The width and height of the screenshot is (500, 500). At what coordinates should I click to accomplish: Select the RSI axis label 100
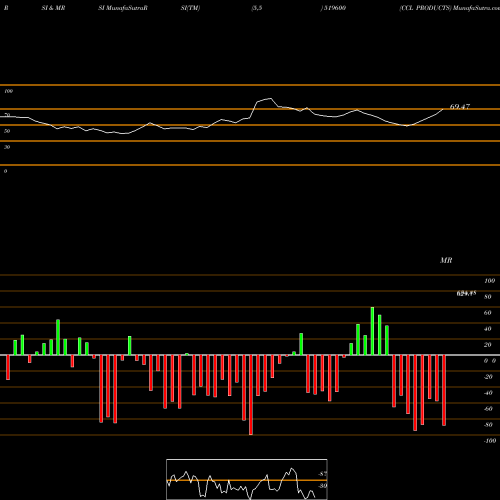[8, 91]
